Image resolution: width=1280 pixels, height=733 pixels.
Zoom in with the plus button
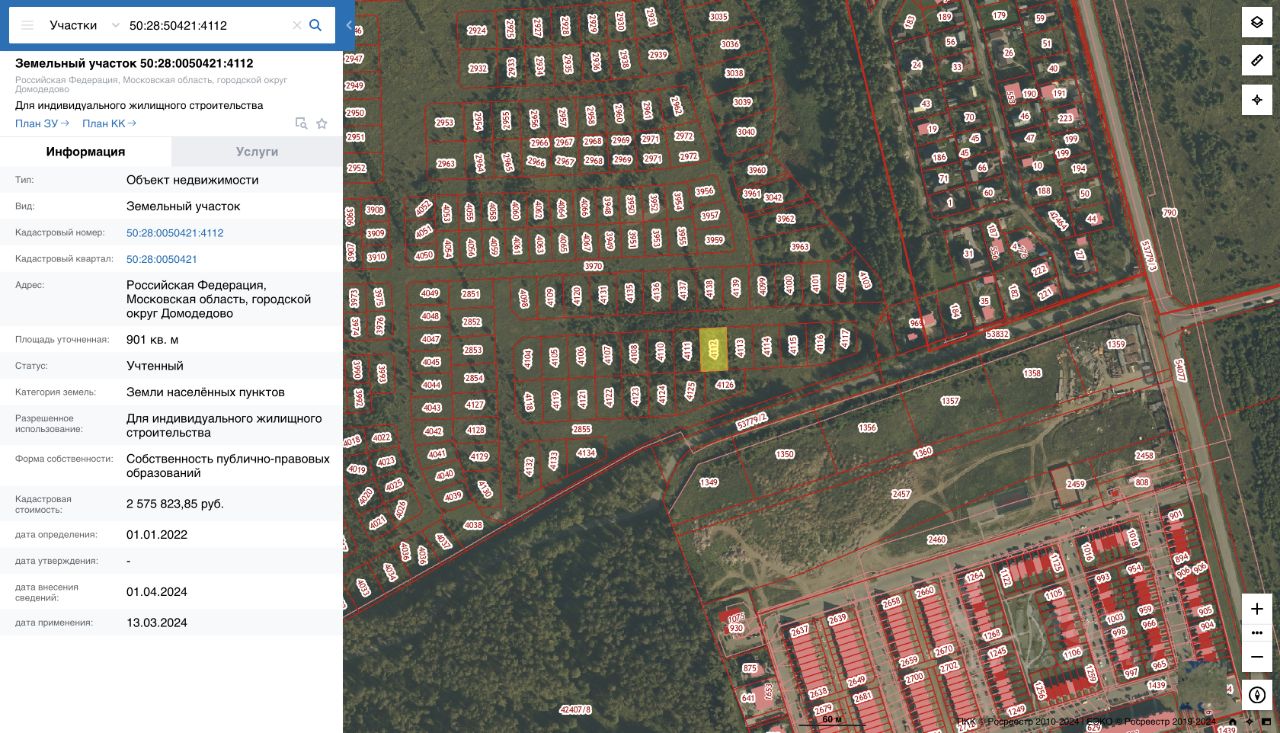[x=1257, y=608]
